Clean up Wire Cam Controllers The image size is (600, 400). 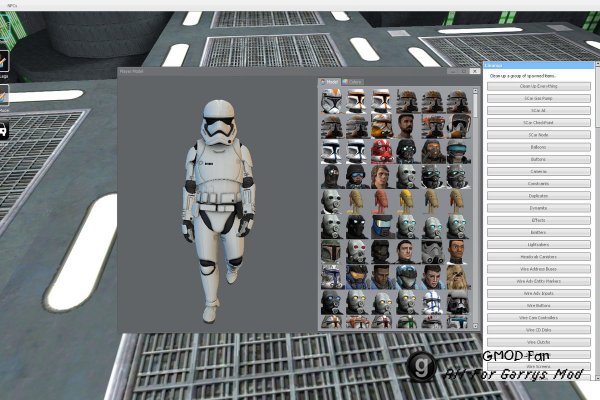pyautogui.click(x=538, y=318)
